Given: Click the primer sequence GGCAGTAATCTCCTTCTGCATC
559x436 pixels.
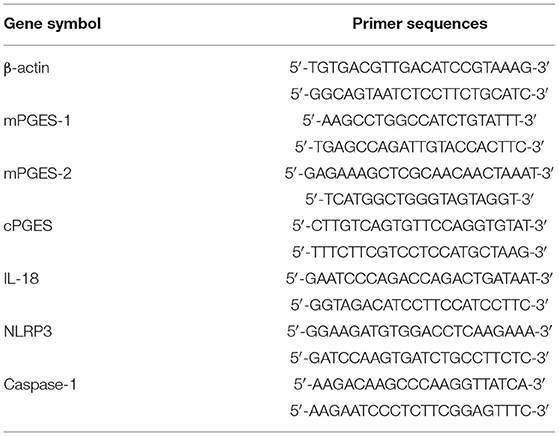Looking at the screenshot, I should point(419,94).
